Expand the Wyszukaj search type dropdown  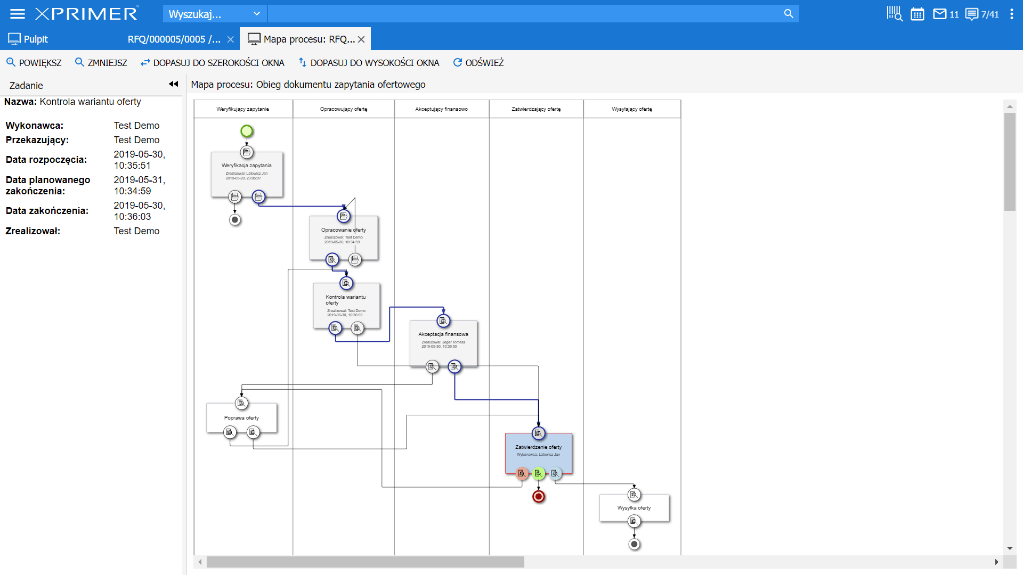point(256,14)
